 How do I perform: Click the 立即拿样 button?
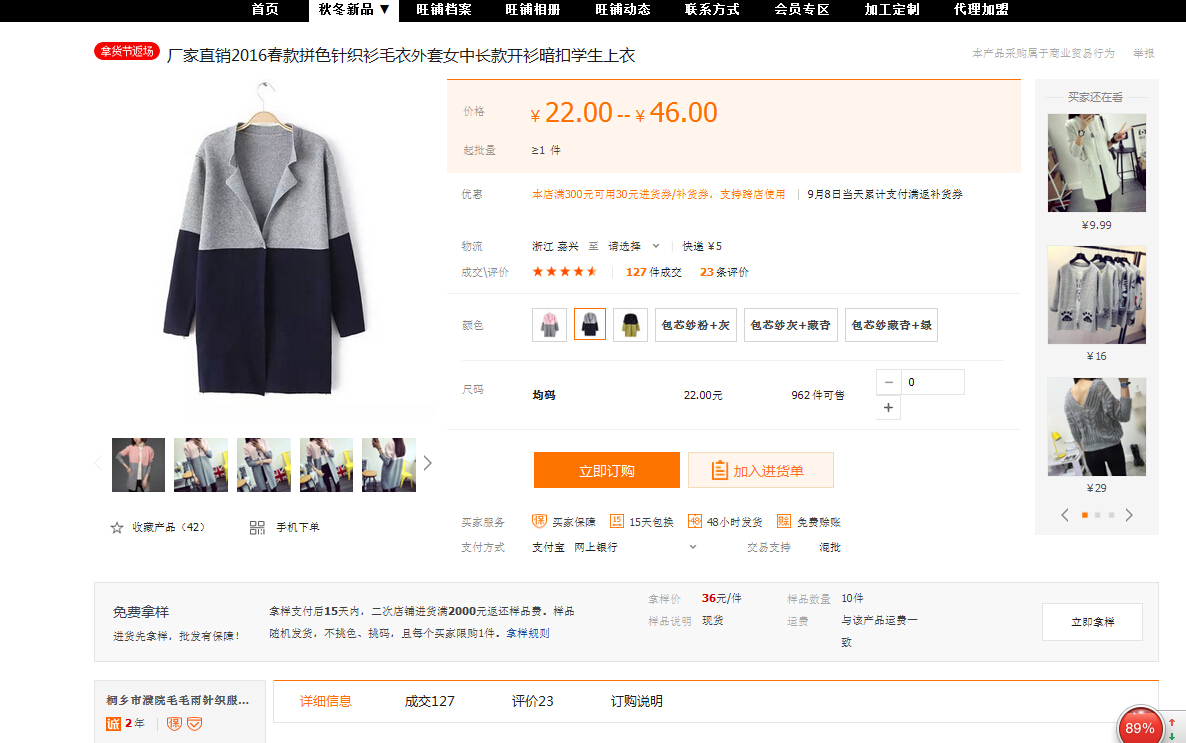[1092, 622]
